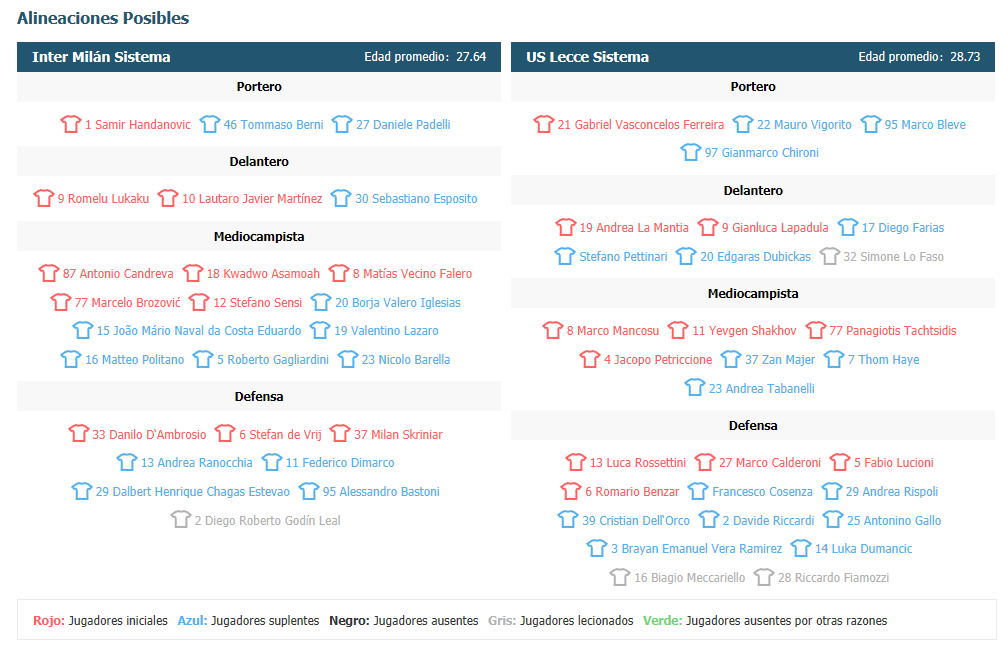Click the blue shirt icon beside Matteo Politano

[x=71, y=359]
